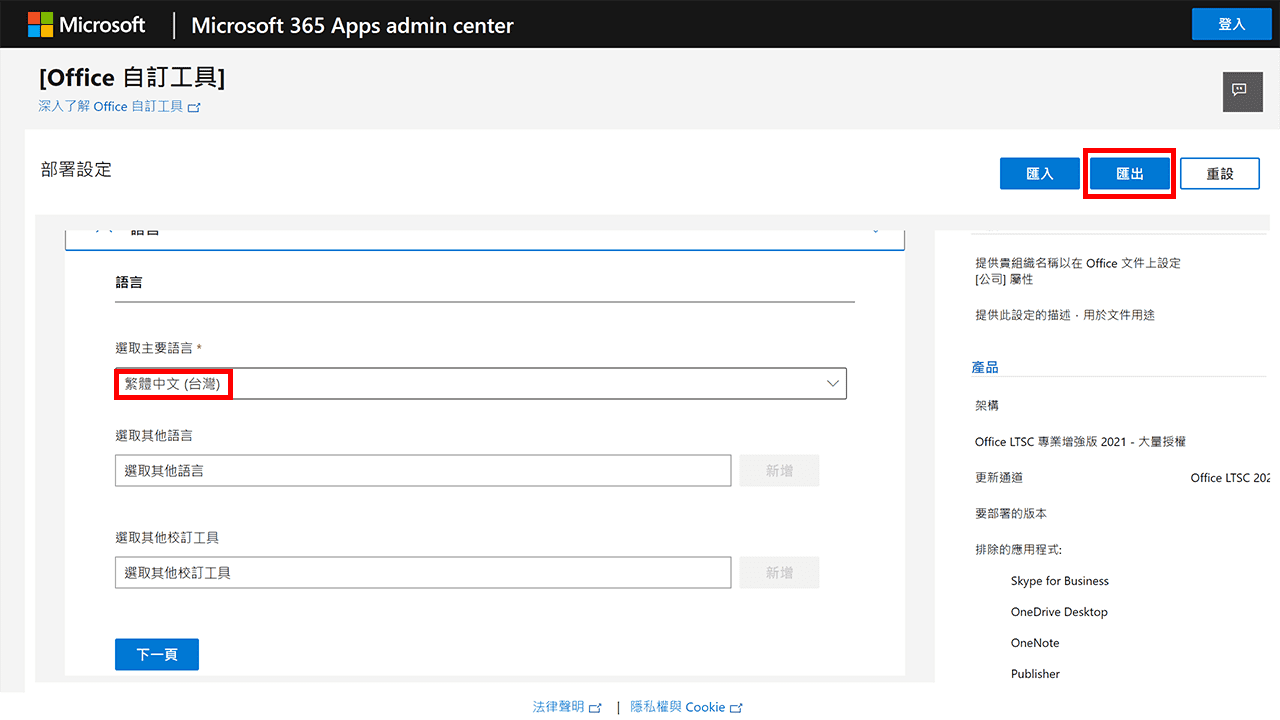
Task: Open the 深入了解 Office 自訂工具 link
Action: 110,107
